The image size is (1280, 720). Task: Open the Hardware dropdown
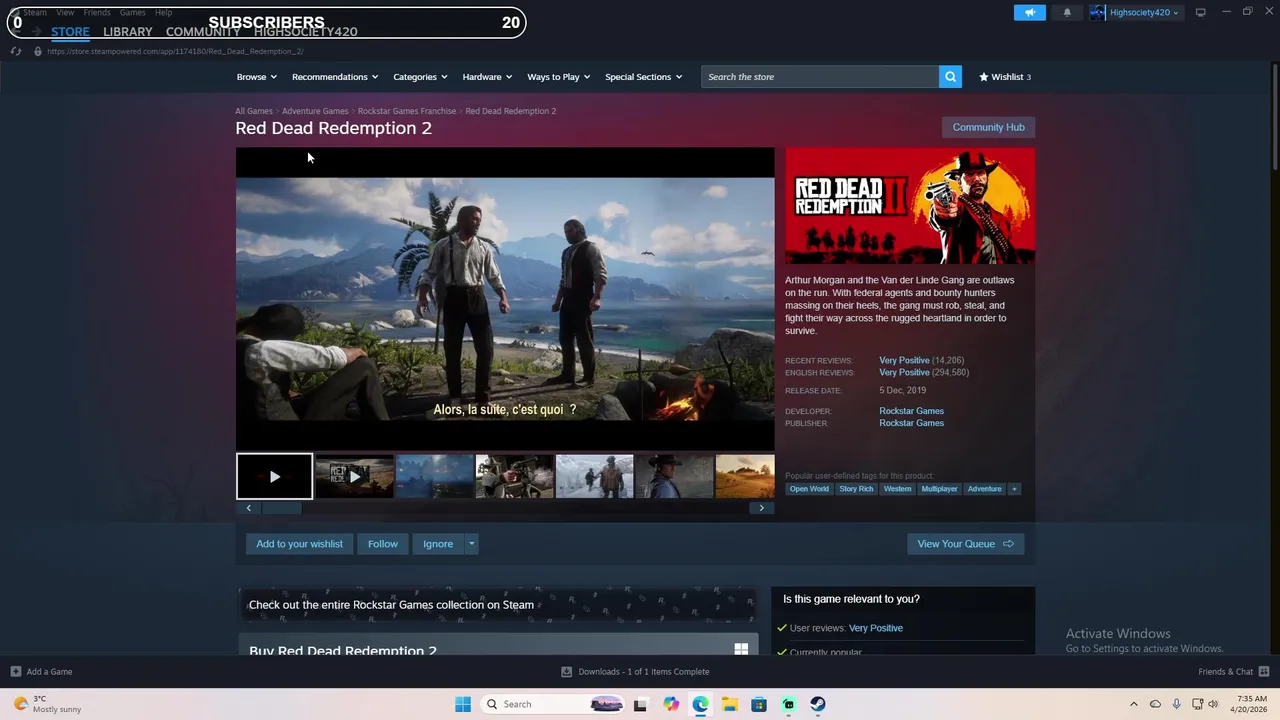(x=487, y=77)
